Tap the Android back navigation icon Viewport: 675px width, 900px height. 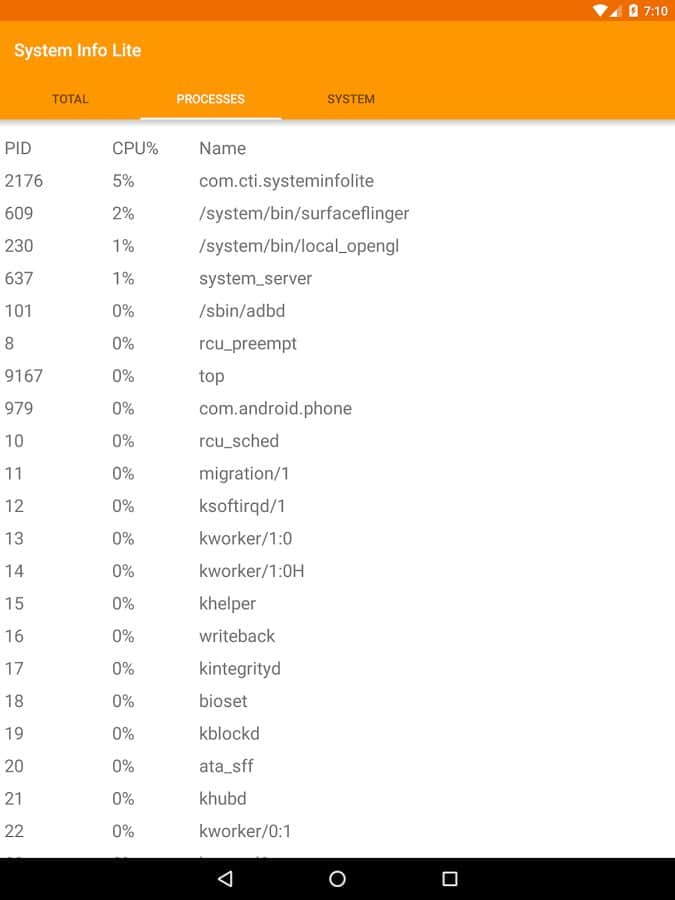tap(225, 879)
